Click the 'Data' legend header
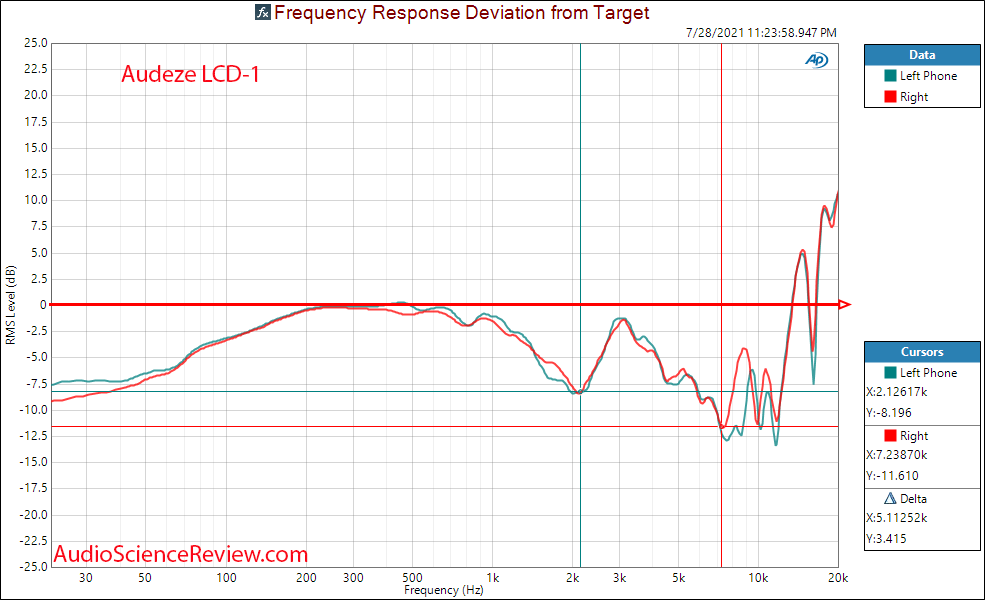The image size is (985, 600). coord(922,55)
